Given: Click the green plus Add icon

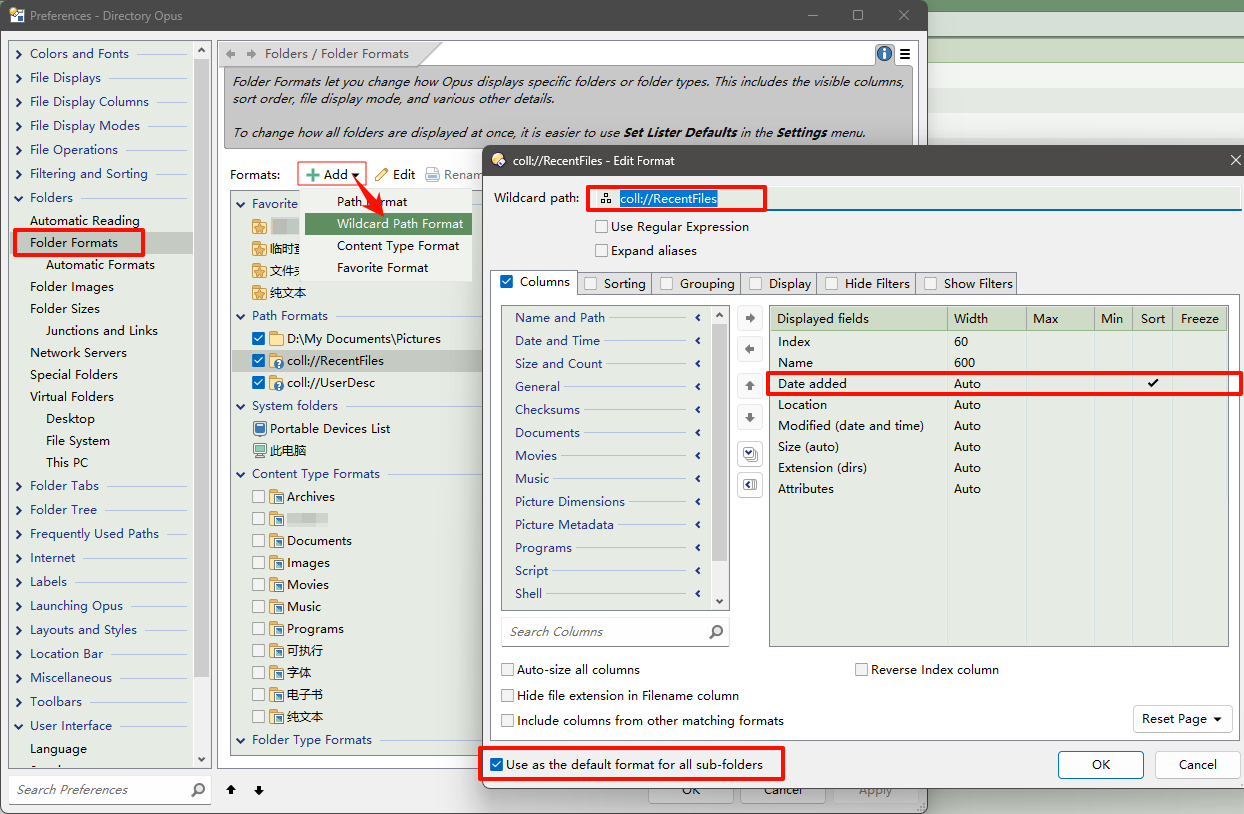Looking at the screenshot, I should tap(313, 174).
